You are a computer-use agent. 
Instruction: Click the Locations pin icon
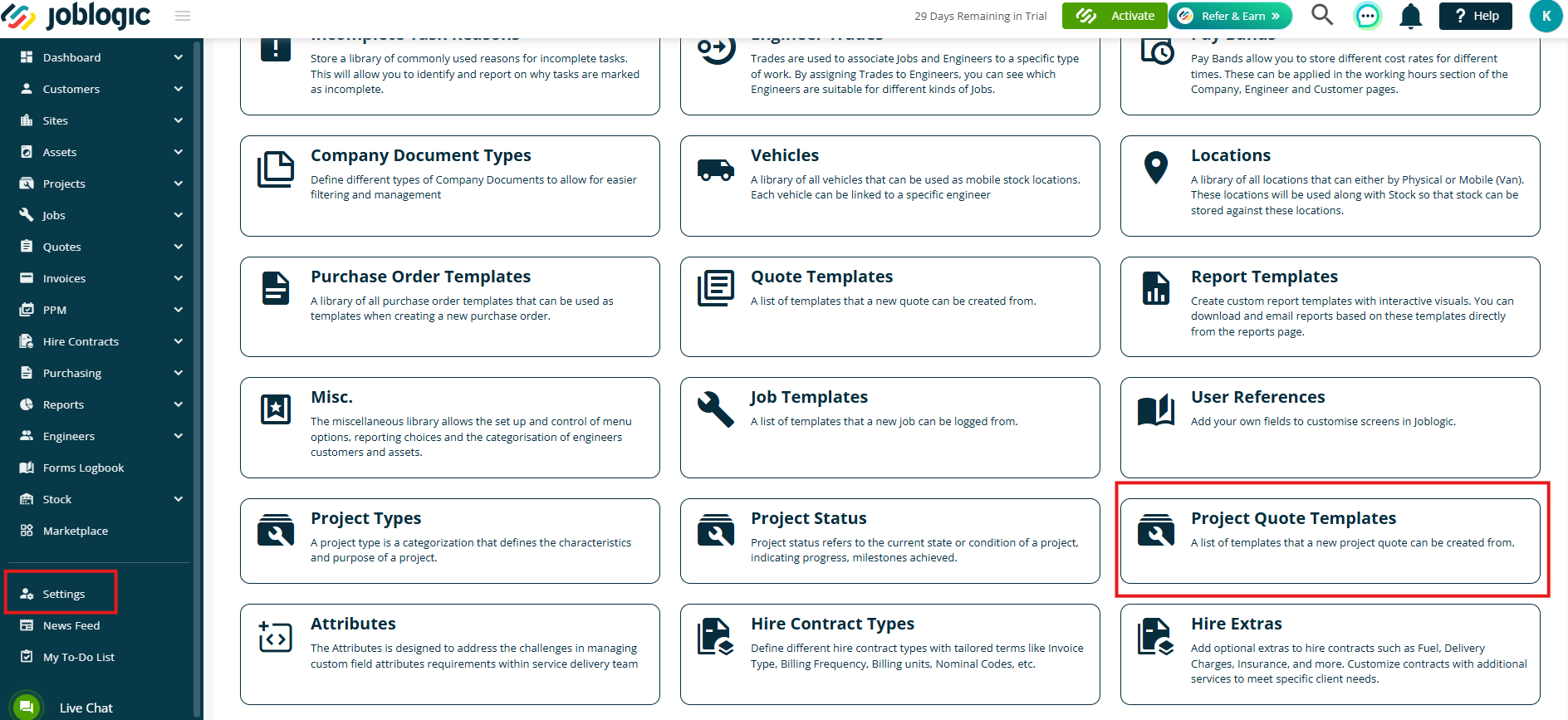point(1156,168)
